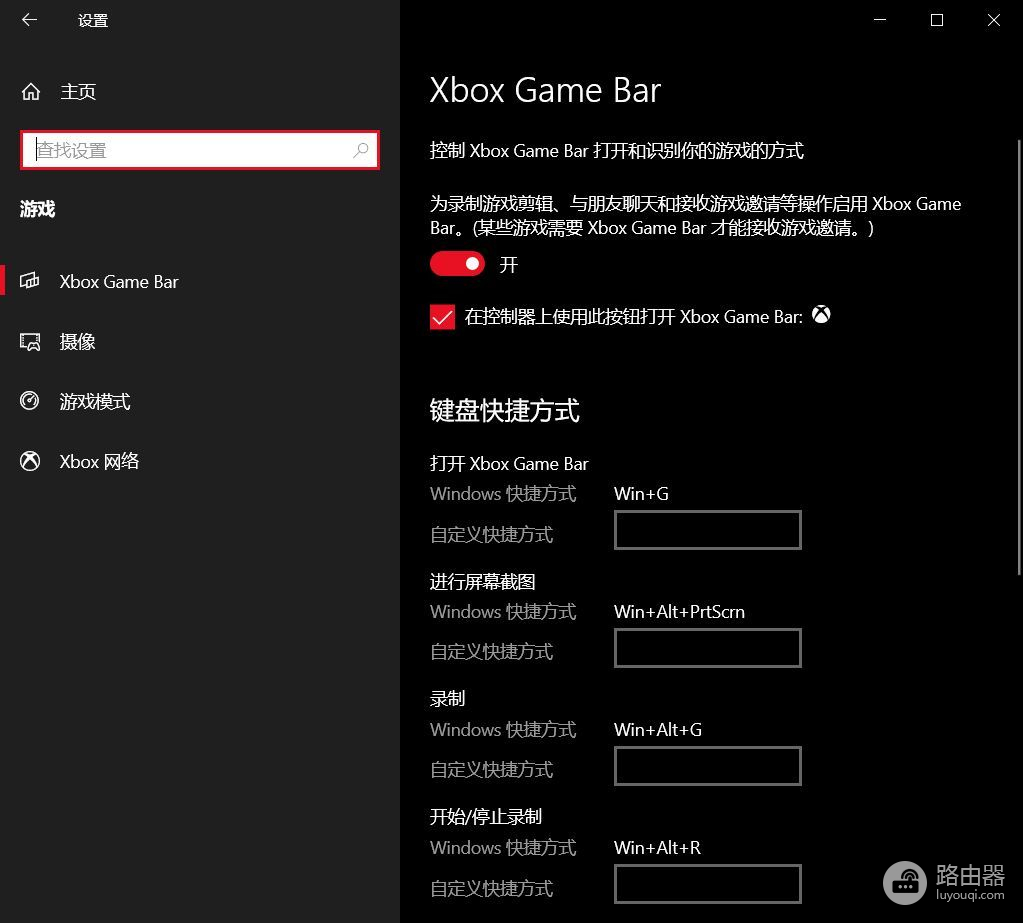Screen dimensions: 1023x923
Task: Click the 进行屏幕截图 label
Action: tap(483, 582)
